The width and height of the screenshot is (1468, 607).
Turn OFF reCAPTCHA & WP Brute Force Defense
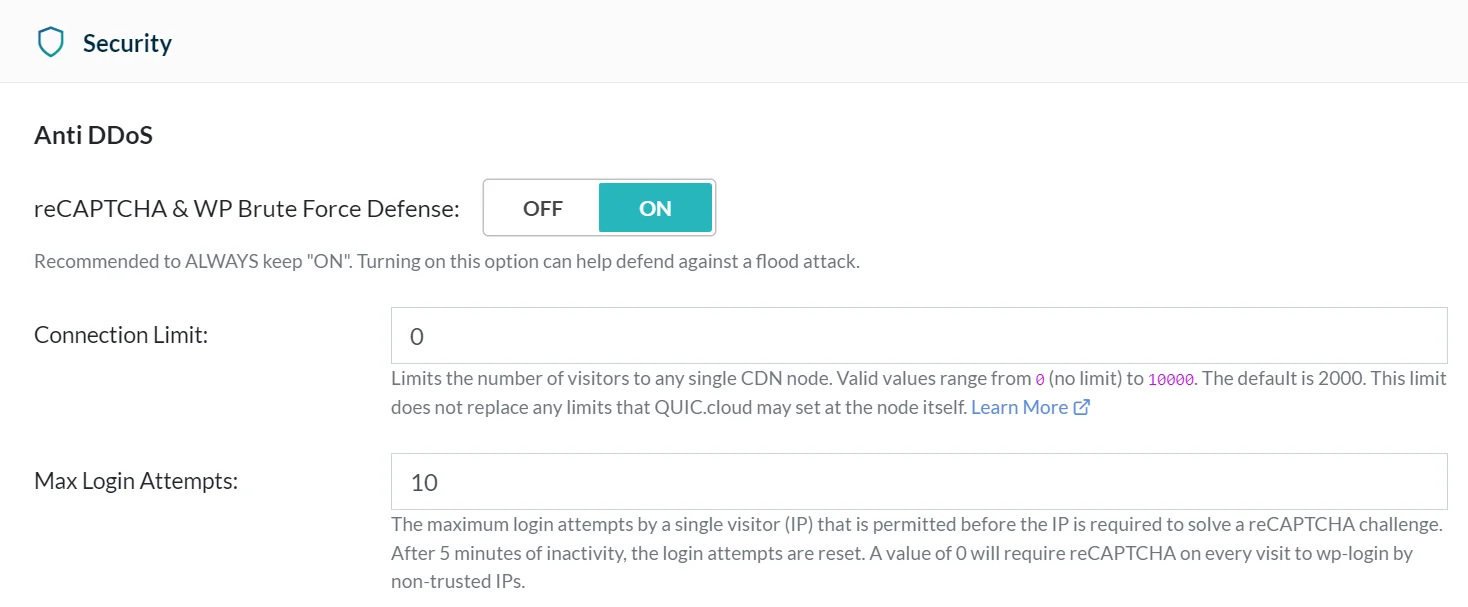(x=543, y=208)
